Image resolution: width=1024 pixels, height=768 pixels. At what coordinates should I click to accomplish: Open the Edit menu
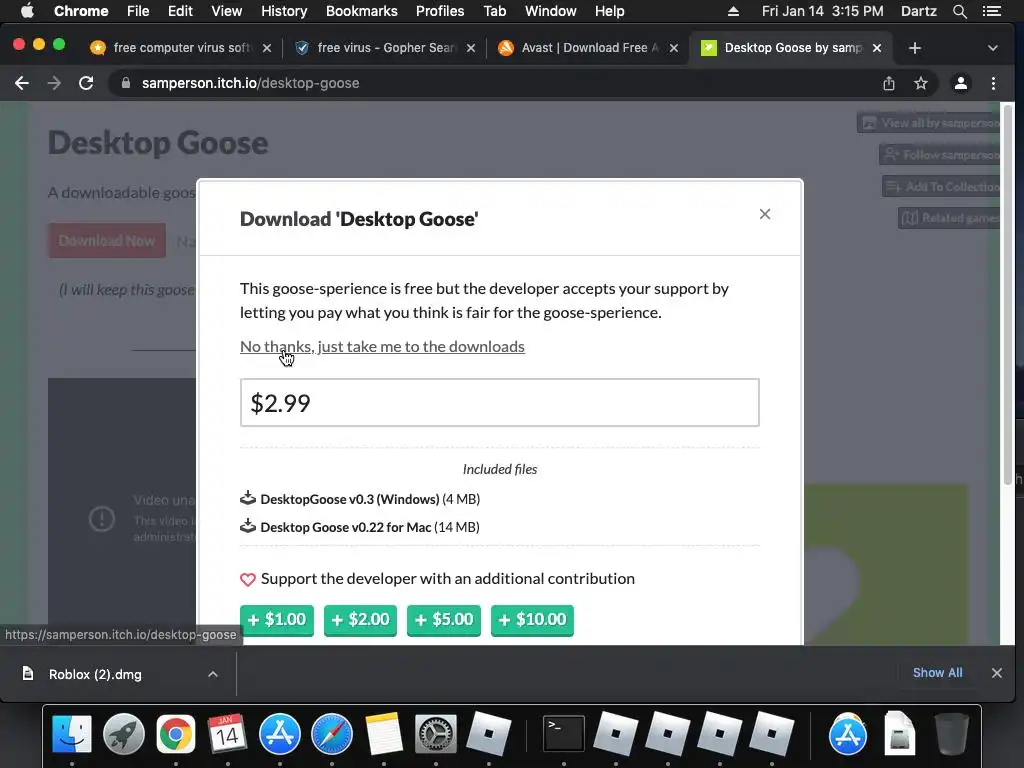pyautogui.click(x=180, y=11)
